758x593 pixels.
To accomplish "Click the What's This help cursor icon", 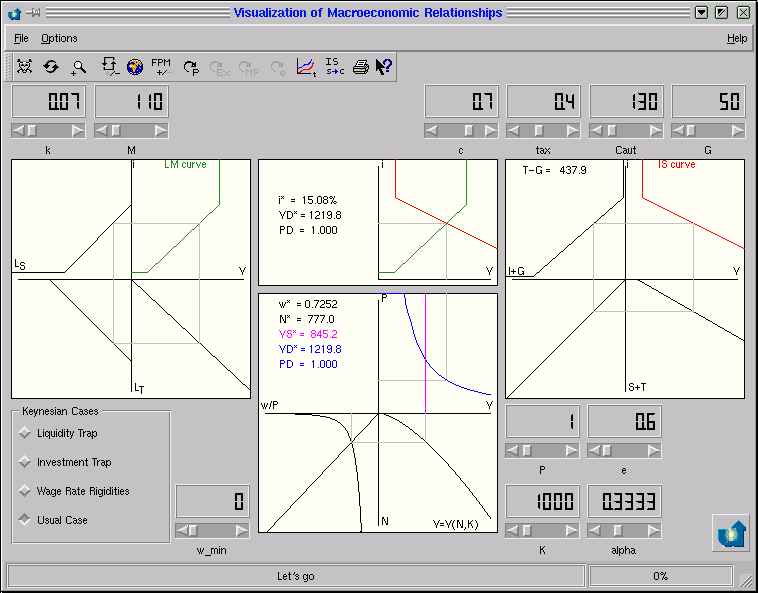I will pyautogui.click(x=384, y=67).
